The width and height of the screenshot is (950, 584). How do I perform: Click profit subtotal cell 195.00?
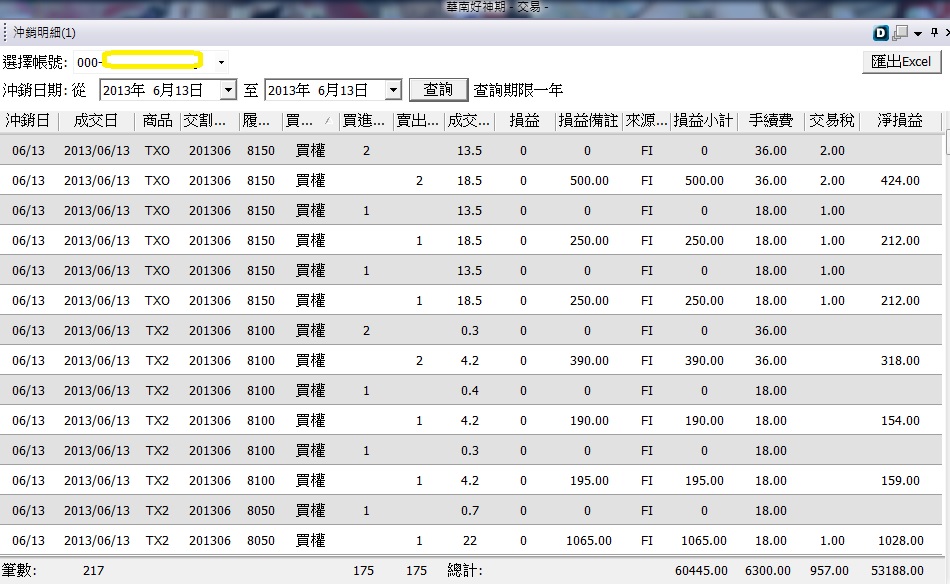coord(704,480)
